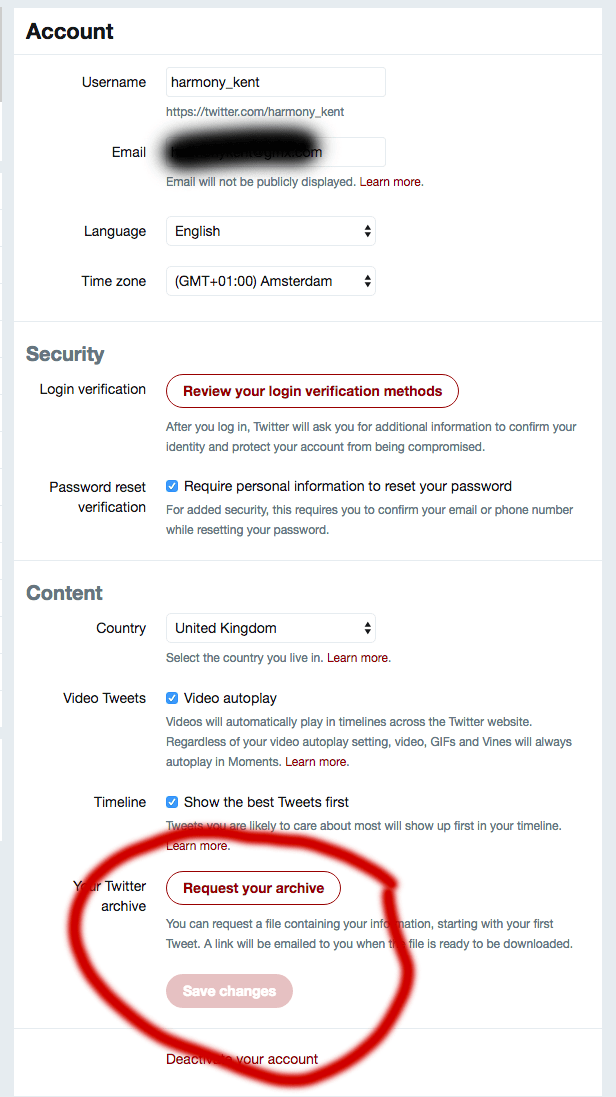This screenshot has height=1097, width=616.
Task: Click the Country dropdown arrow icon
Action: pyautogui.click(x=368, y=628)
